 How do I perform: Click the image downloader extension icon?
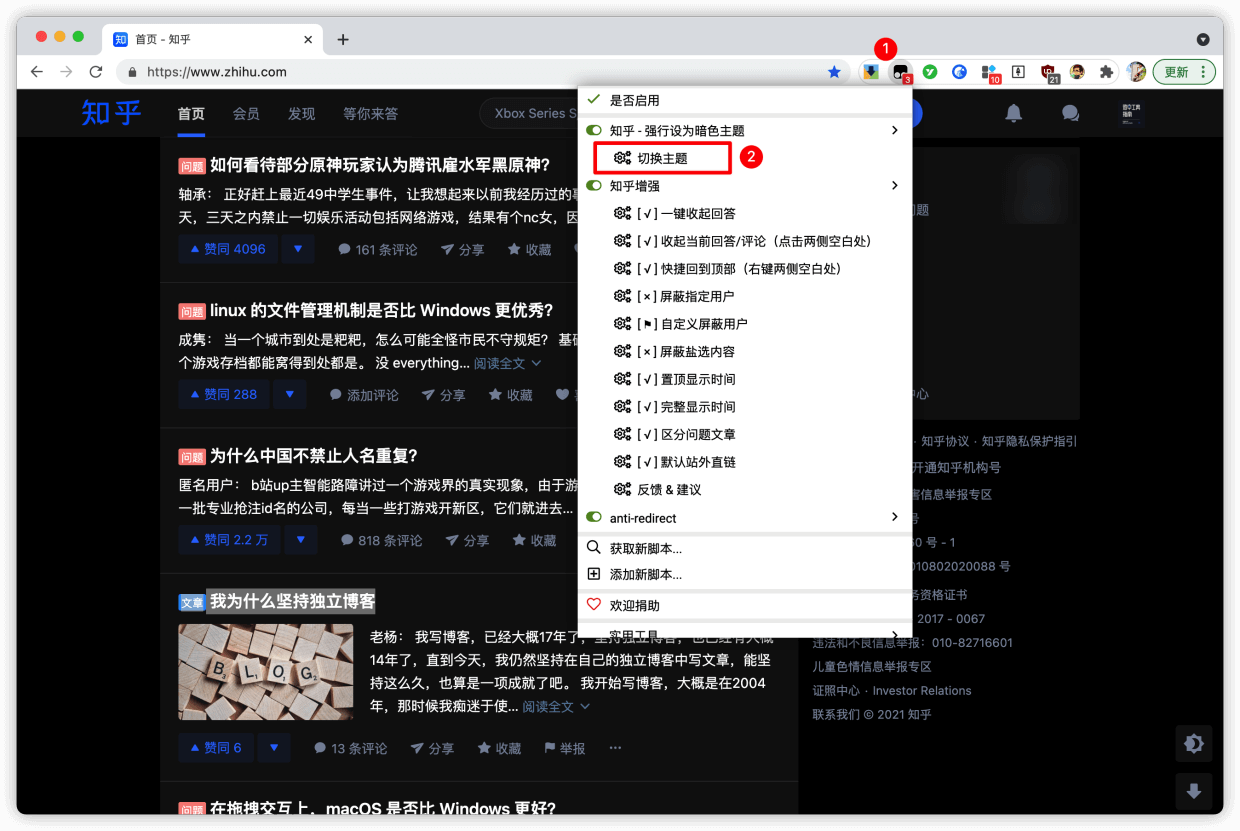click(871, 72)
